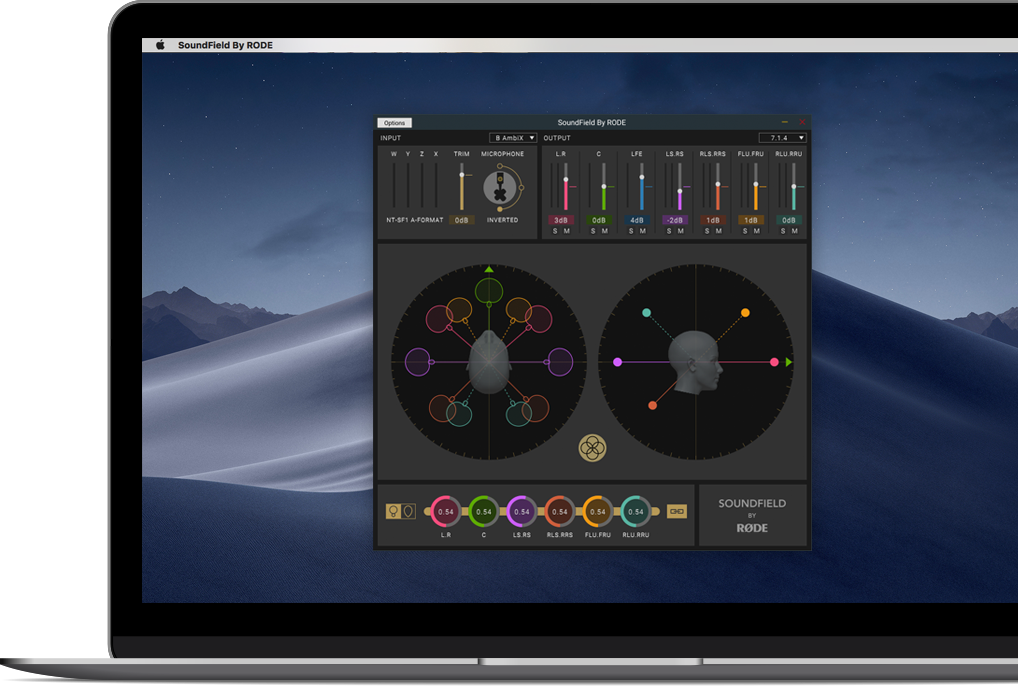This screenshot has height=686, width=1018.
Task: Click the L.R 3dB gain value
Action: coord(561,220)
